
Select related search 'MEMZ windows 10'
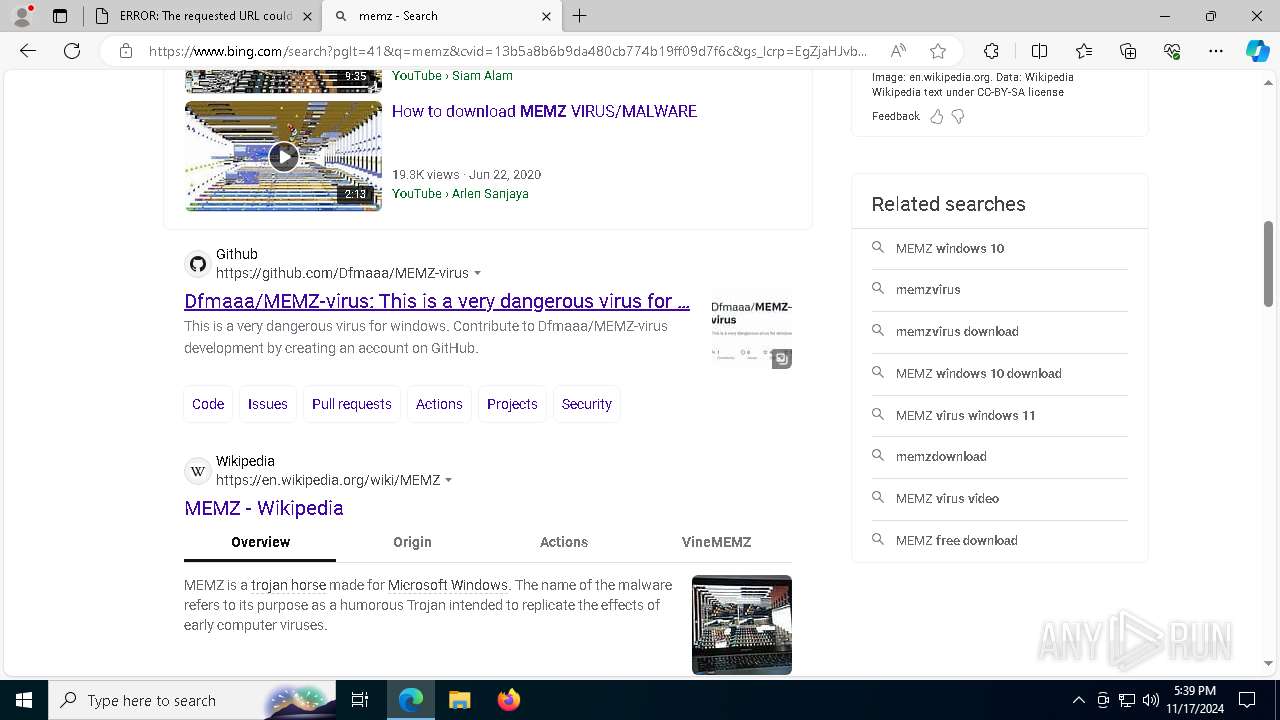[x=1000, y=248]
